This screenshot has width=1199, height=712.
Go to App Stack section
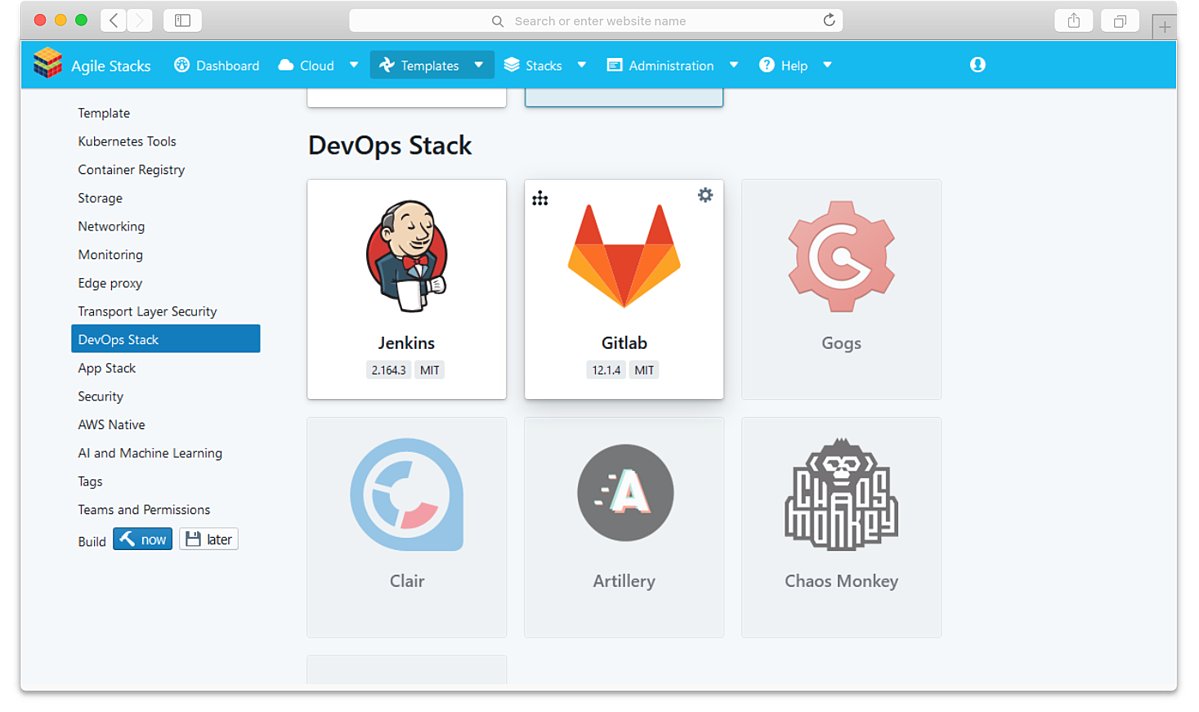107,368
